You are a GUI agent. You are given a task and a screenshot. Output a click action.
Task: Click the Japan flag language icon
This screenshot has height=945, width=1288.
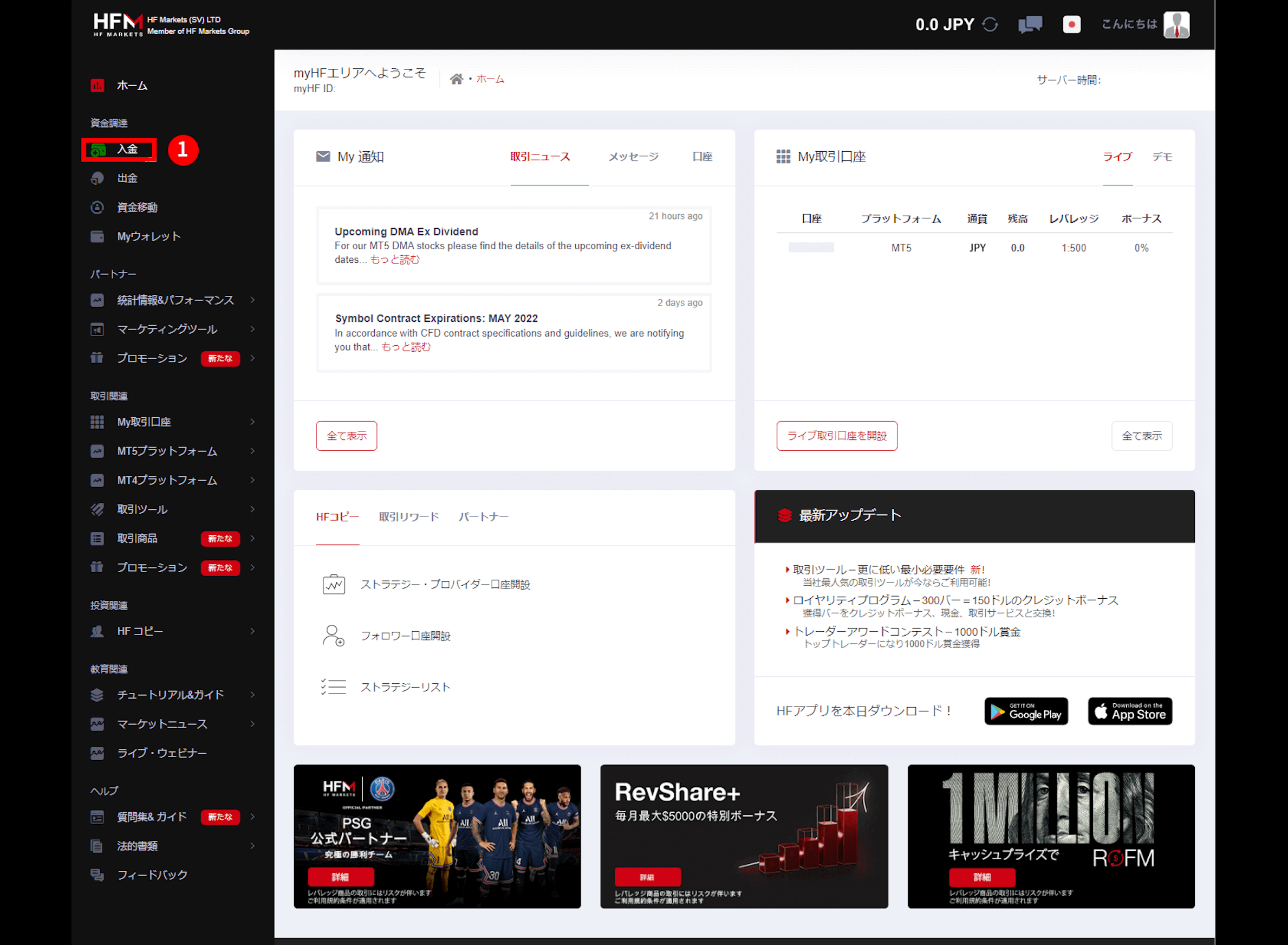pos(1072,24)
